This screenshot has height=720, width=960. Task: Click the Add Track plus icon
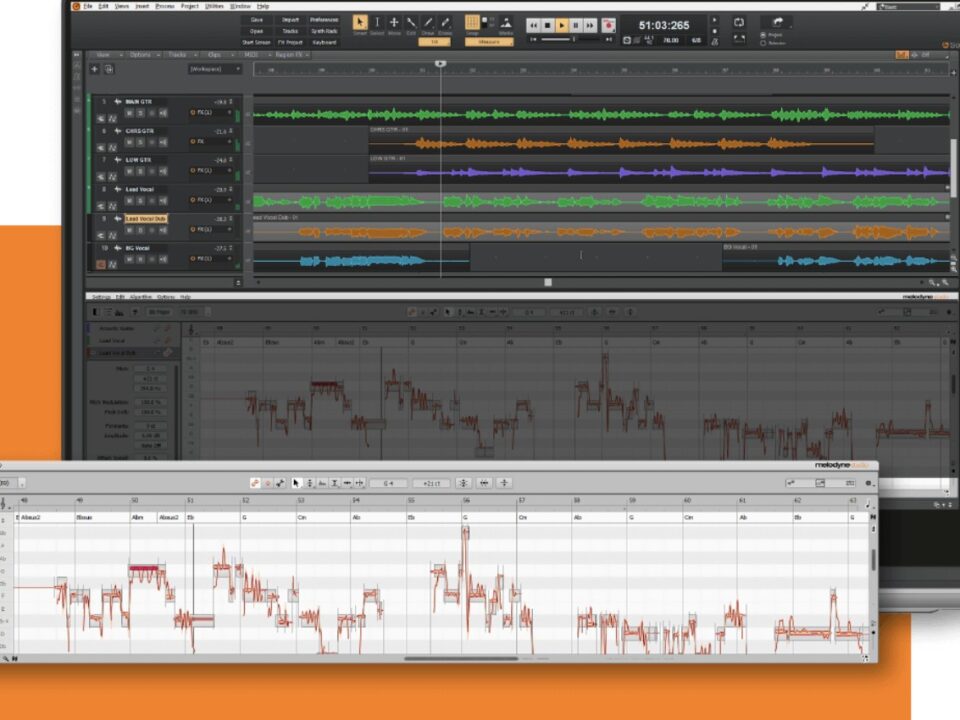95,69
